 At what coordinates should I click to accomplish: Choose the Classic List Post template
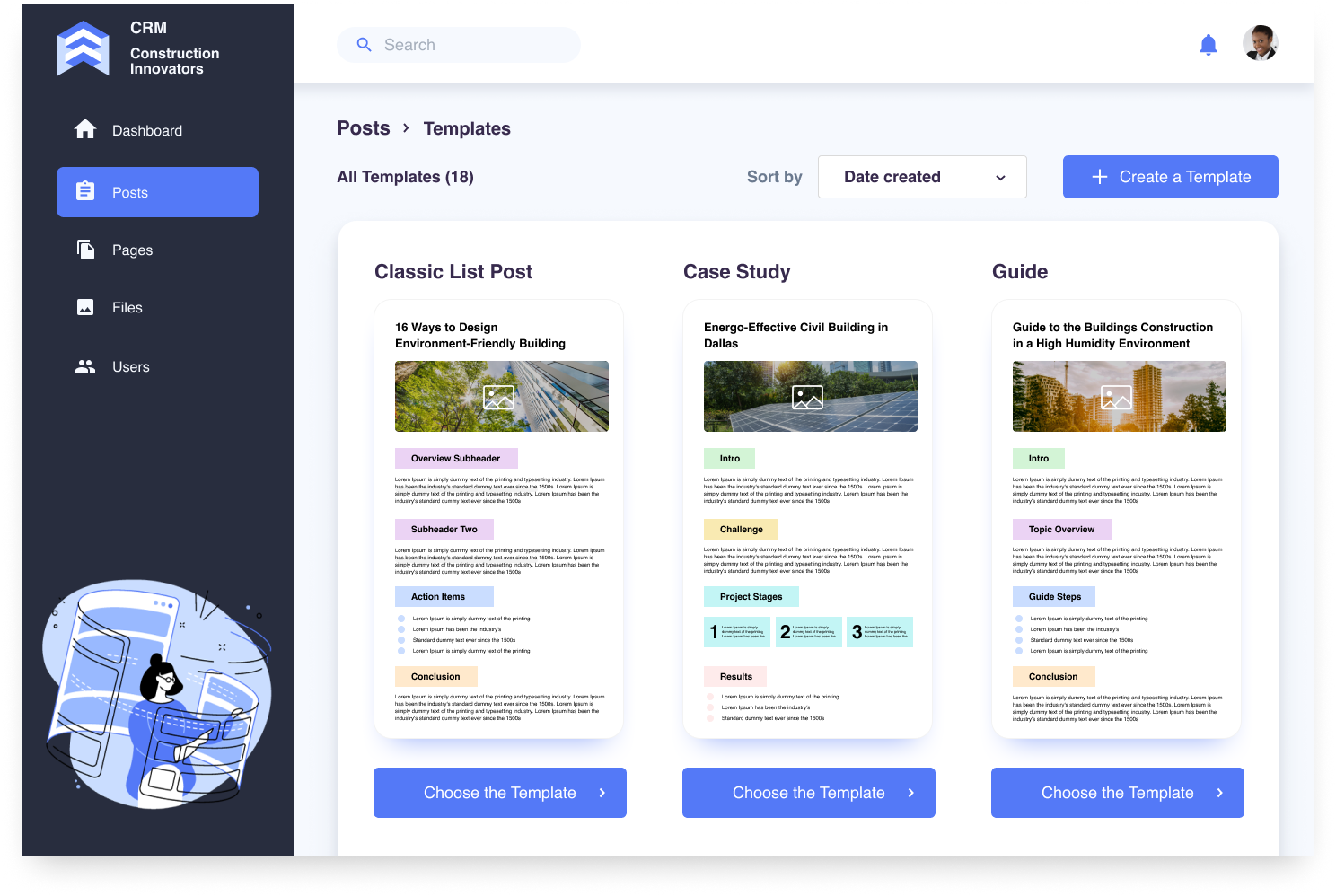[x=499, y=793]
